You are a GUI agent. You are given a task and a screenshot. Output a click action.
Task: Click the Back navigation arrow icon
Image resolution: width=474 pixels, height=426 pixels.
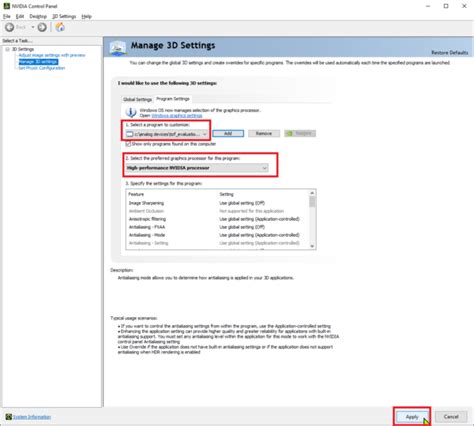tap(10, 27)
